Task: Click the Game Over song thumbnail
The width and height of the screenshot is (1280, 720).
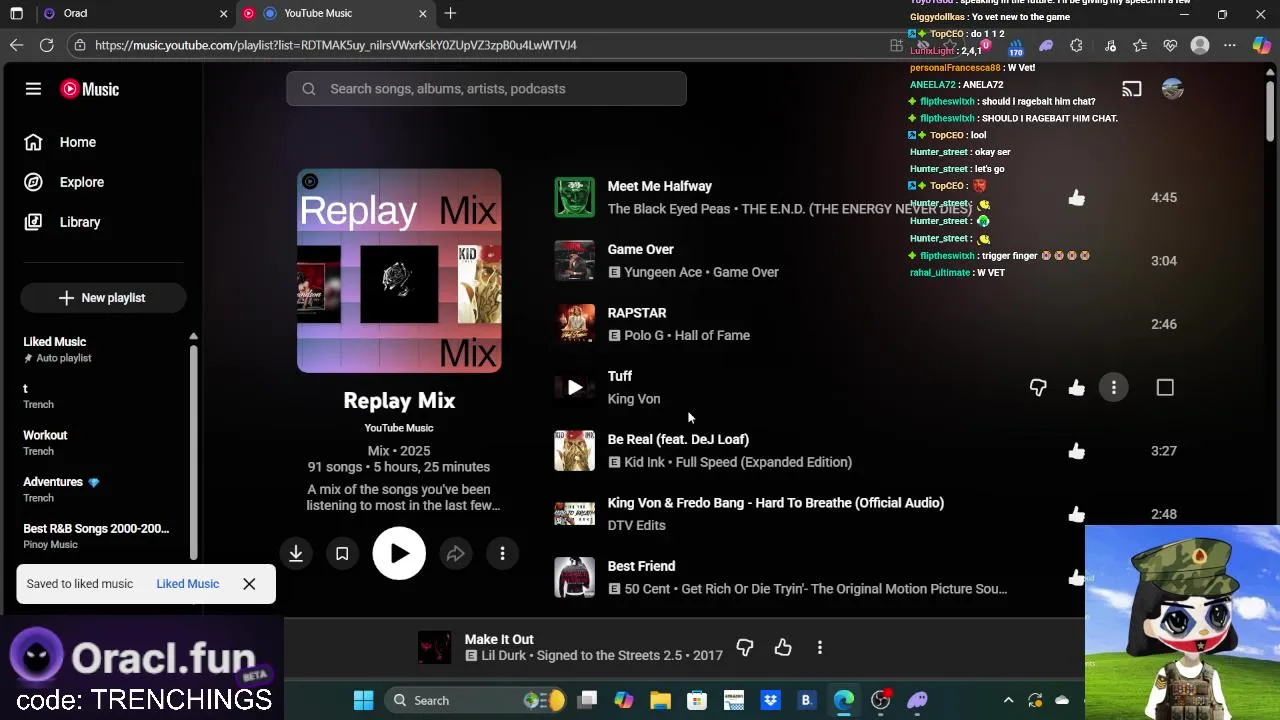Action: [x=575, y=260]
